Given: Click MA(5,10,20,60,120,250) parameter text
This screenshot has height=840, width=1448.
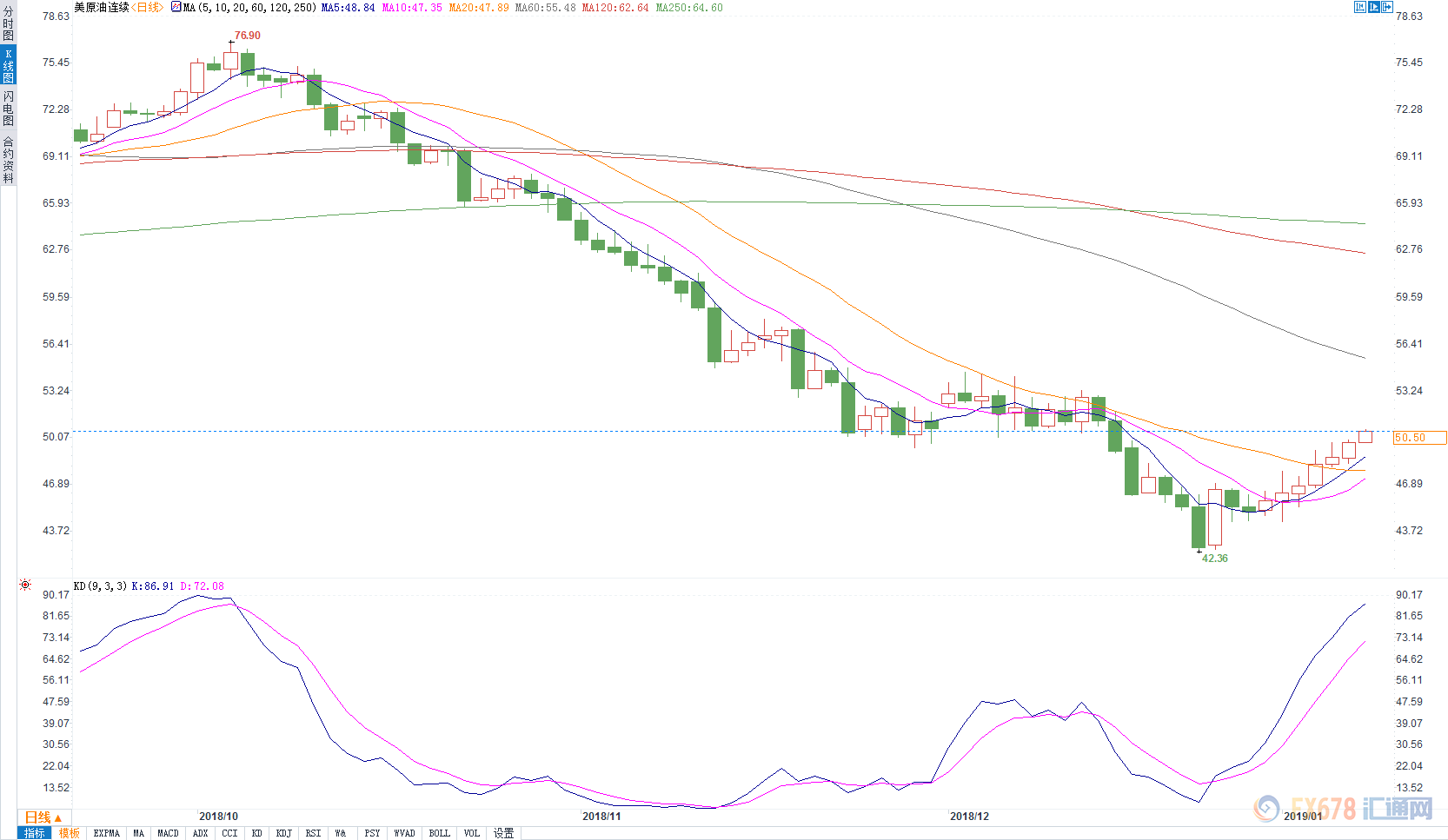Looking at the screenshot, I should (249, 7).
